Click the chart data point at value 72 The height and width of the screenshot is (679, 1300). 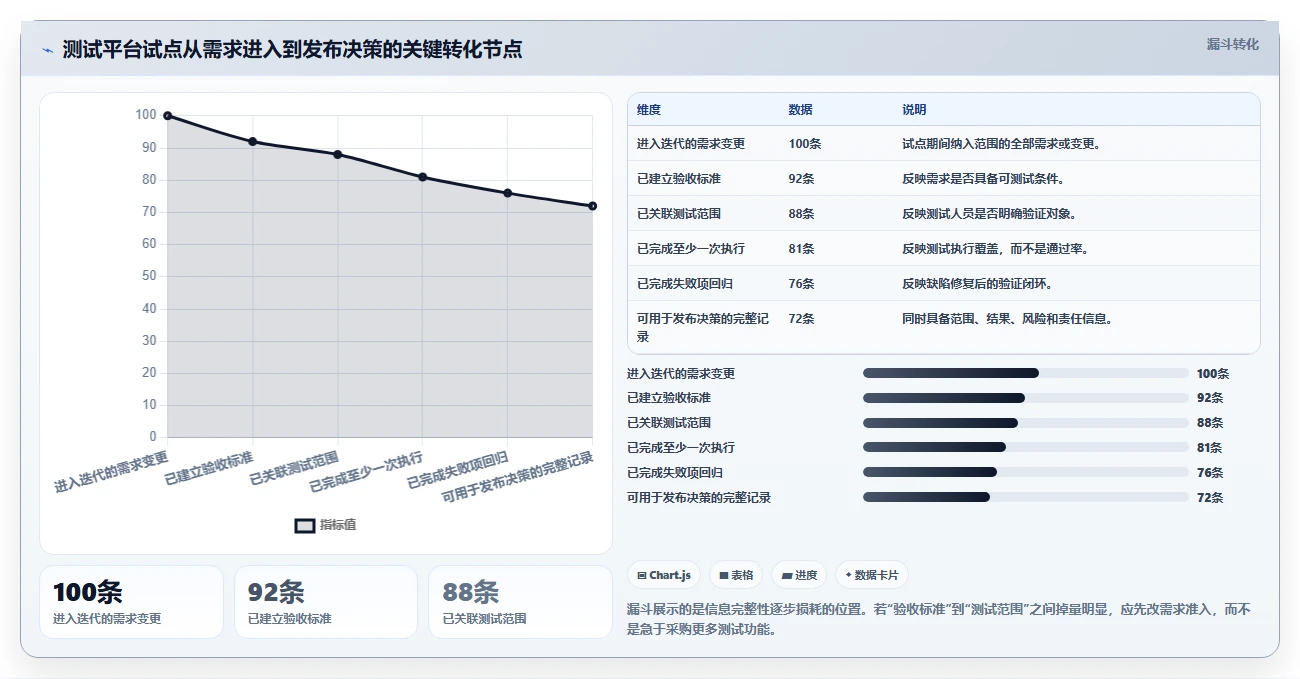(x=592, y=206)
